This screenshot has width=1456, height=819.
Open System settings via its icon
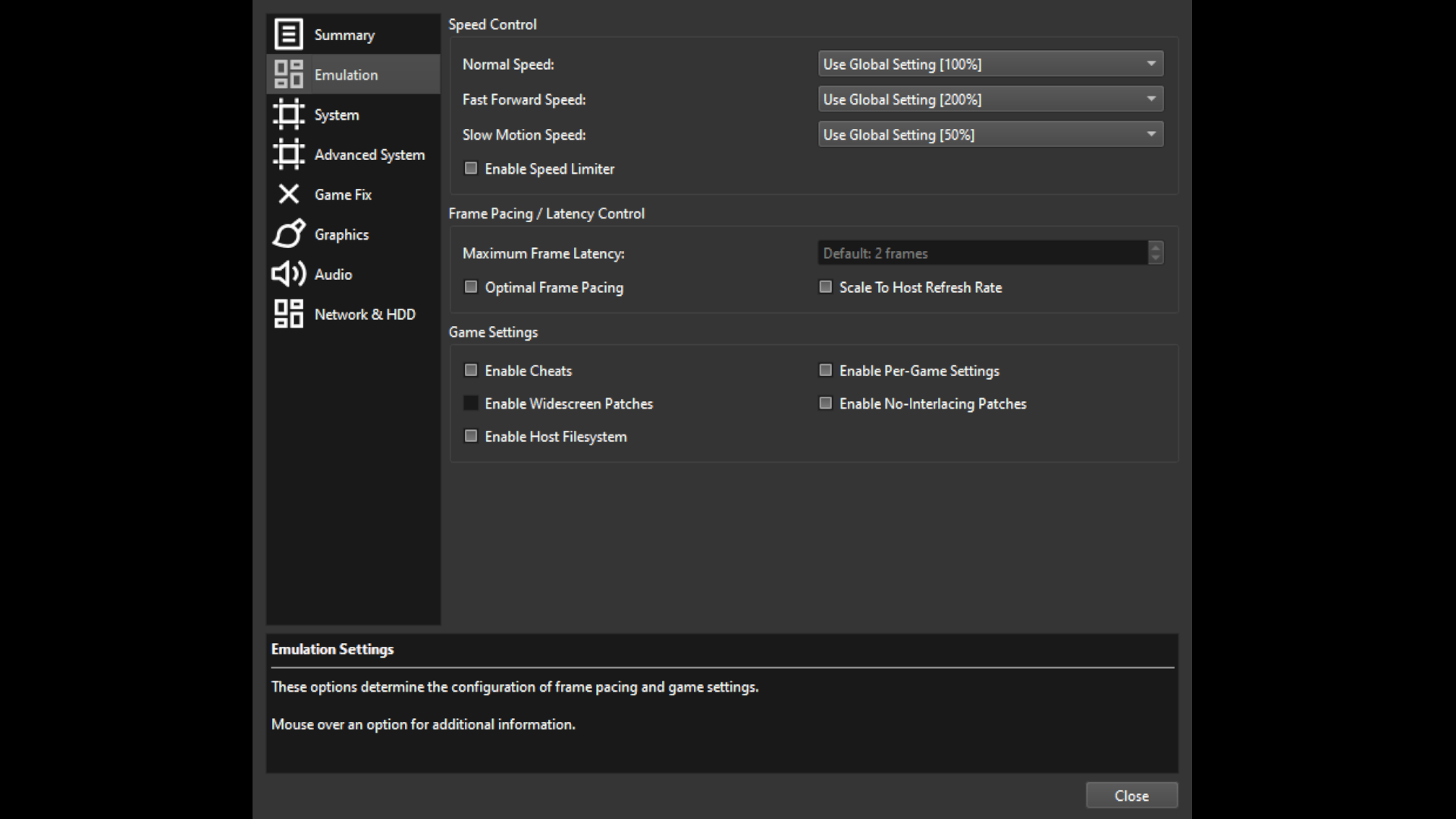[288, 114]
